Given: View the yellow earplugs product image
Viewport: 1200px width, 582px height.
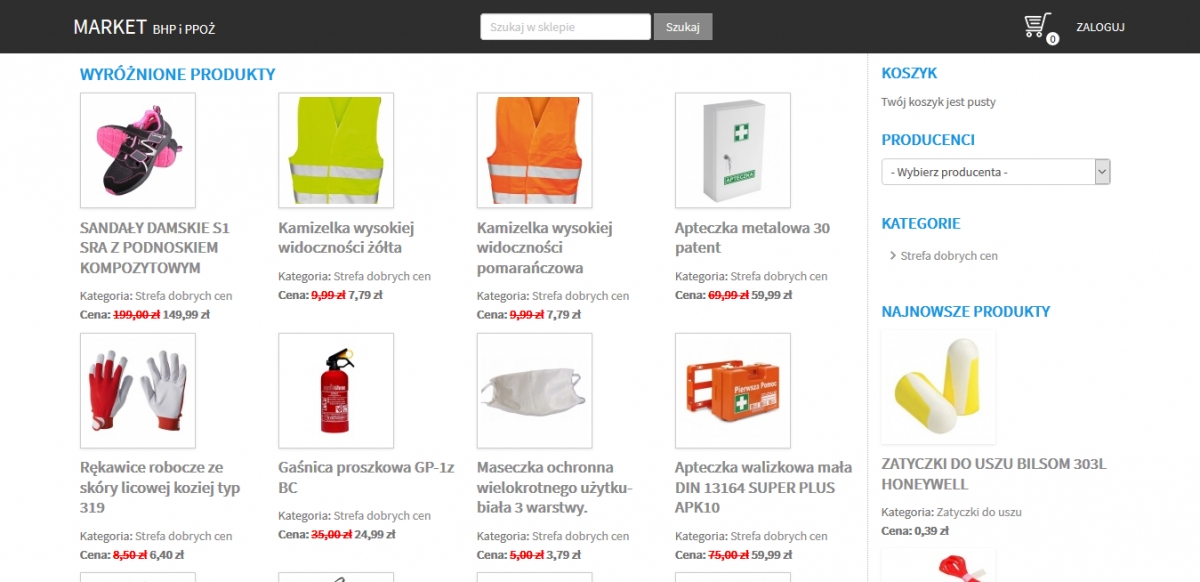Looking at the screenshot, I should coord(938,387).
